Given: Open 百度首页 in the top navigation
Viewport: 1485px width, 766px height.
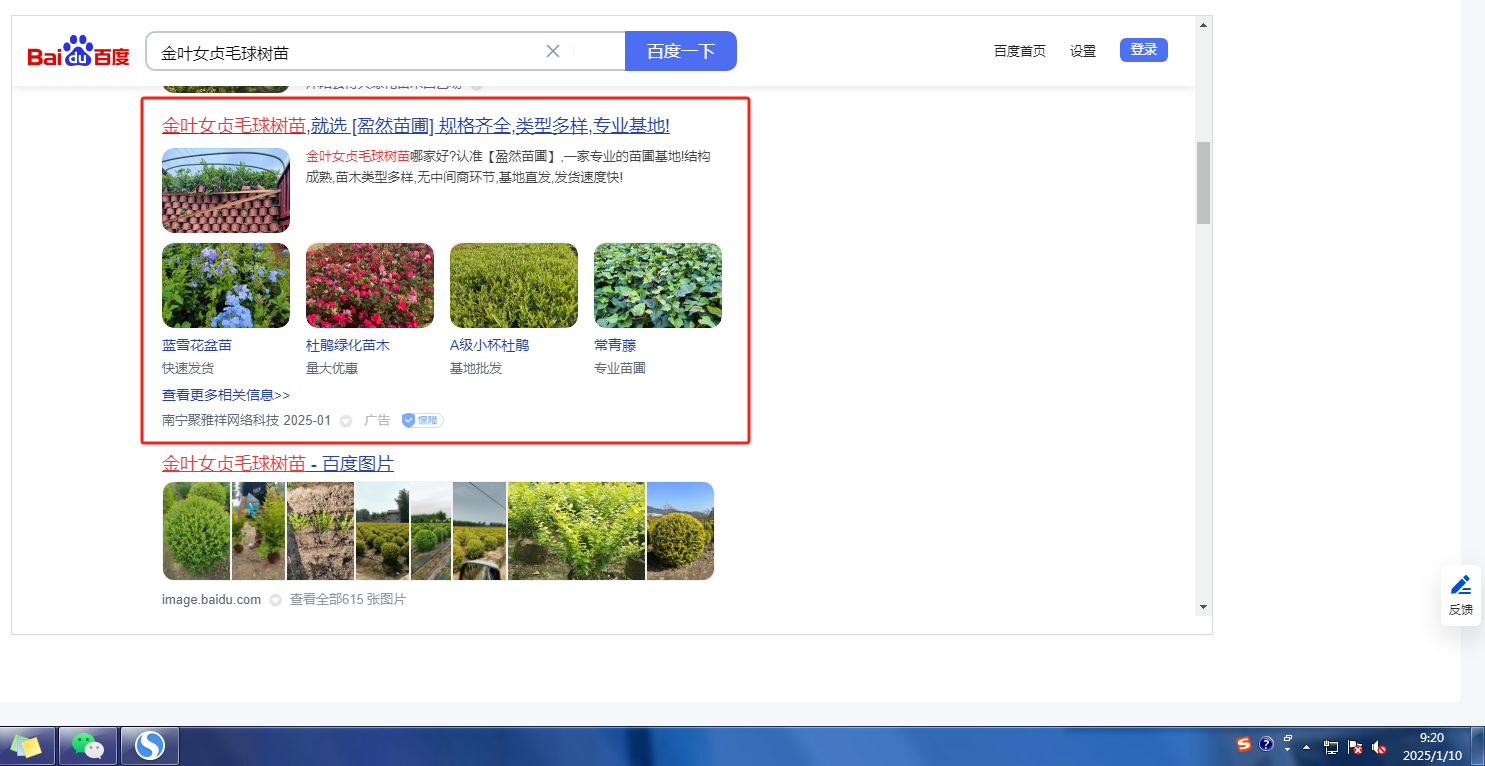Looking at the screenshot, I should 1019,51.
